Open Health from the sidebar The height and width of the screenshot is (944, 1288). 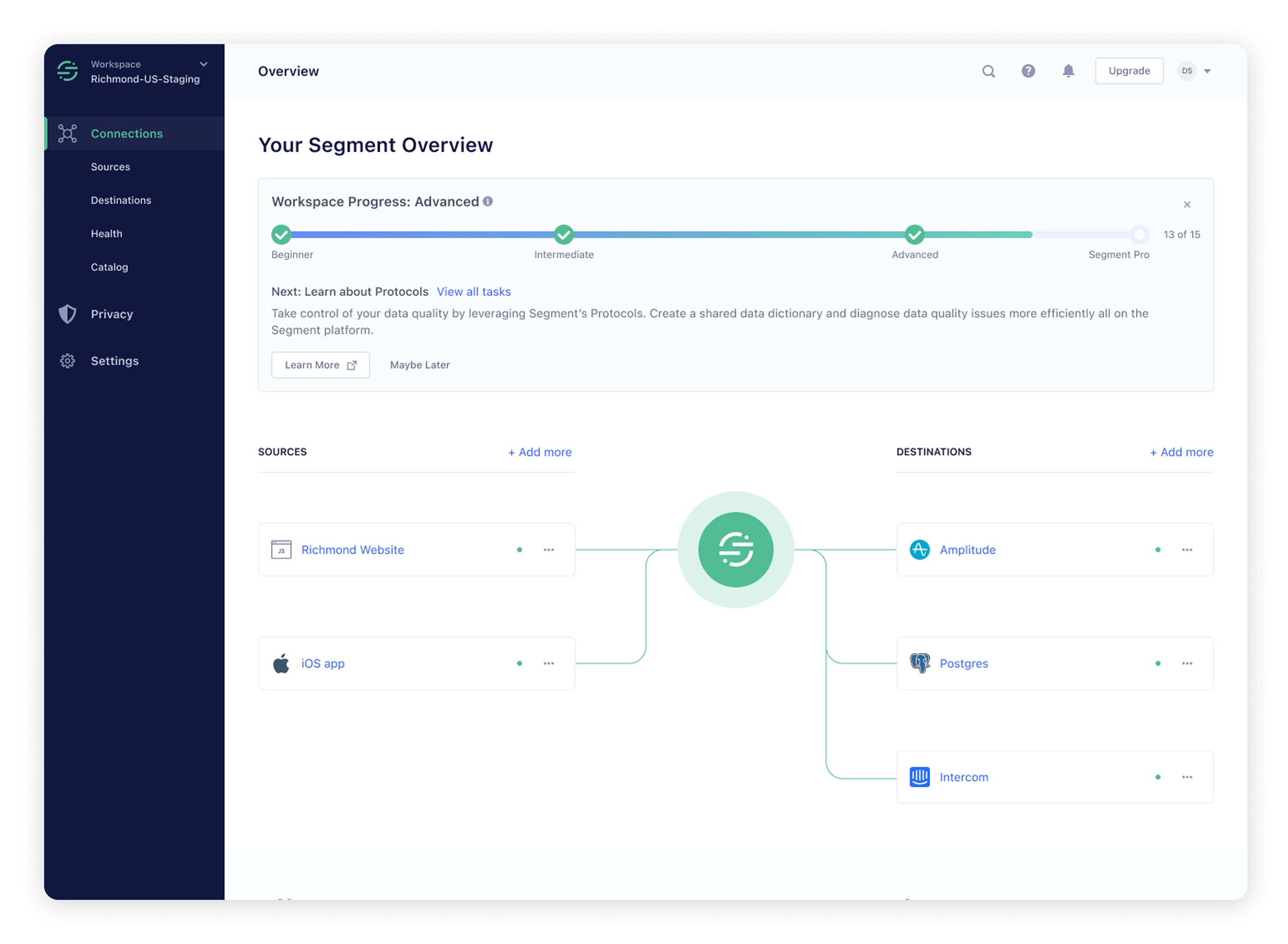(106, 233)
